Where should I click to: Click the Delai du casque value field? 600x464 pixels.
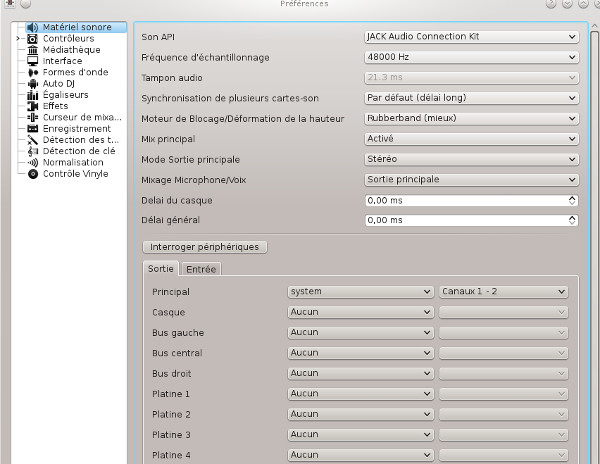pyautogui.click(x=465, y=200)
